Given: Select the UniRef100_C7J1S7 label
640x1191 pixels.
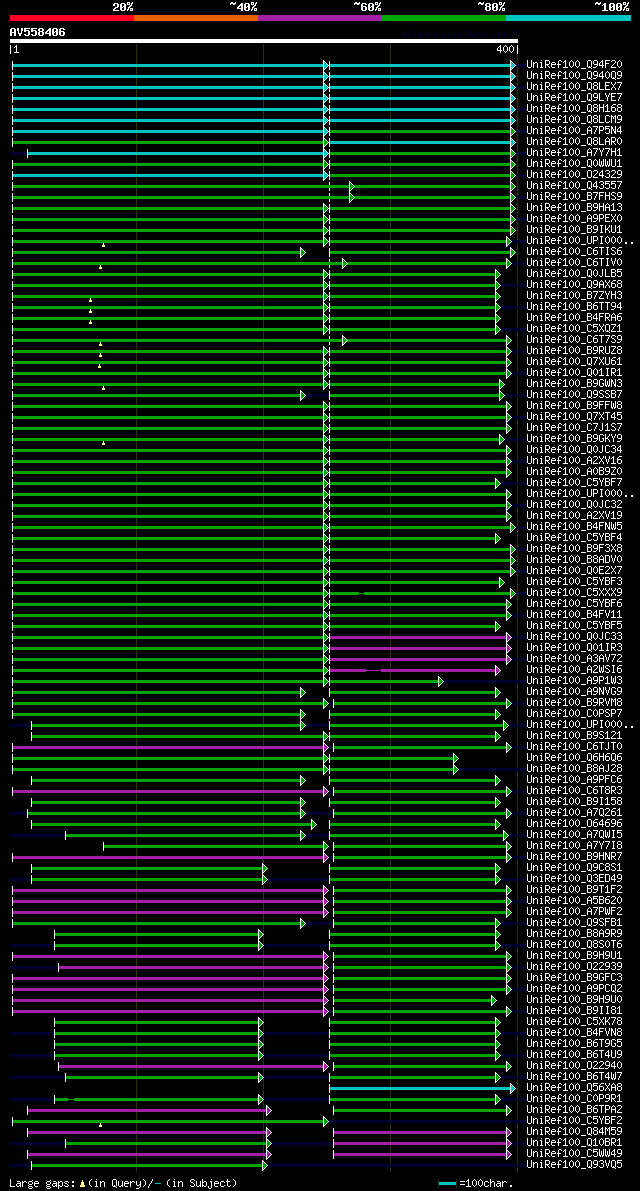Looking at the screenshot, I should point(574,428).
